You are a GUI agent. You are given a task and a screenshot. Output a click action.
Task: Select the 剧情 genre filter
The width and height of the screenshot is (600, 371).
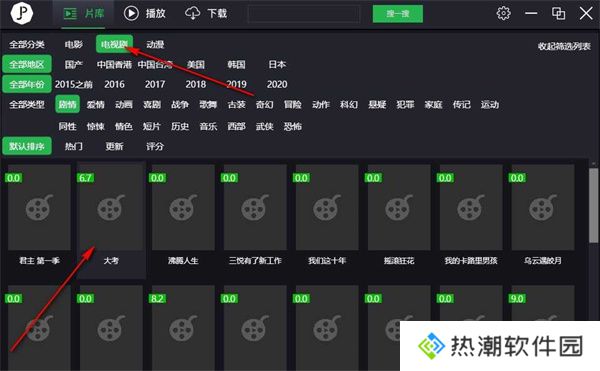(67, 104)
